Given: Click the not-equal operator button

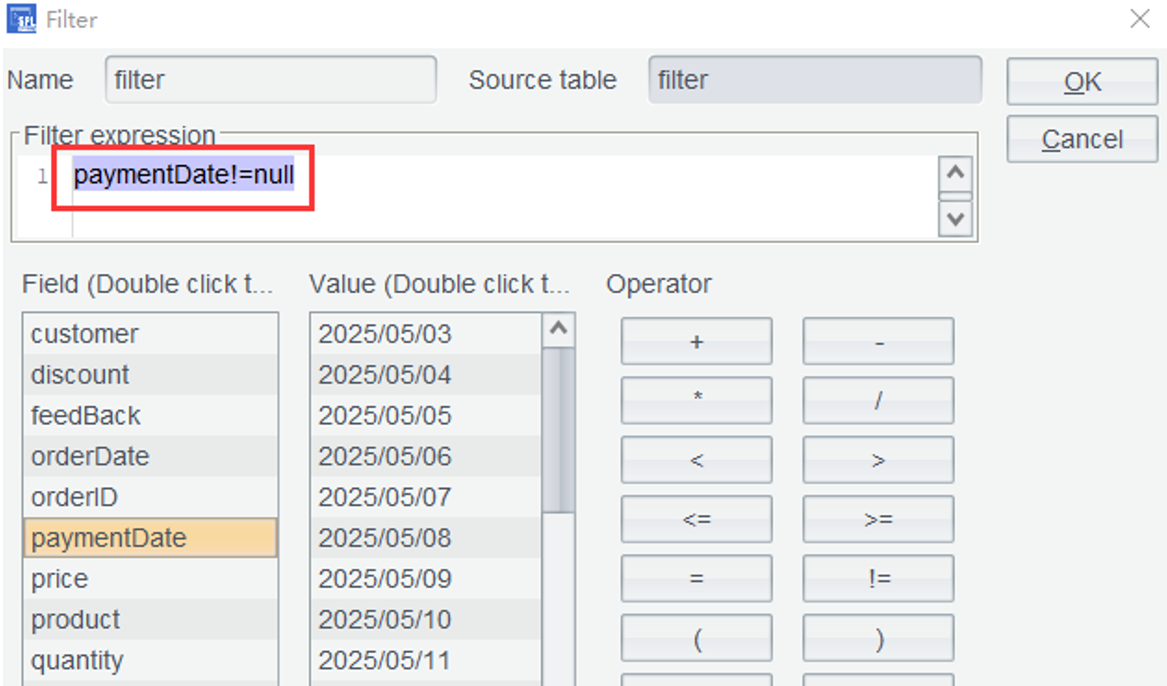Looking at the screenshot, I should coord(878,578).
